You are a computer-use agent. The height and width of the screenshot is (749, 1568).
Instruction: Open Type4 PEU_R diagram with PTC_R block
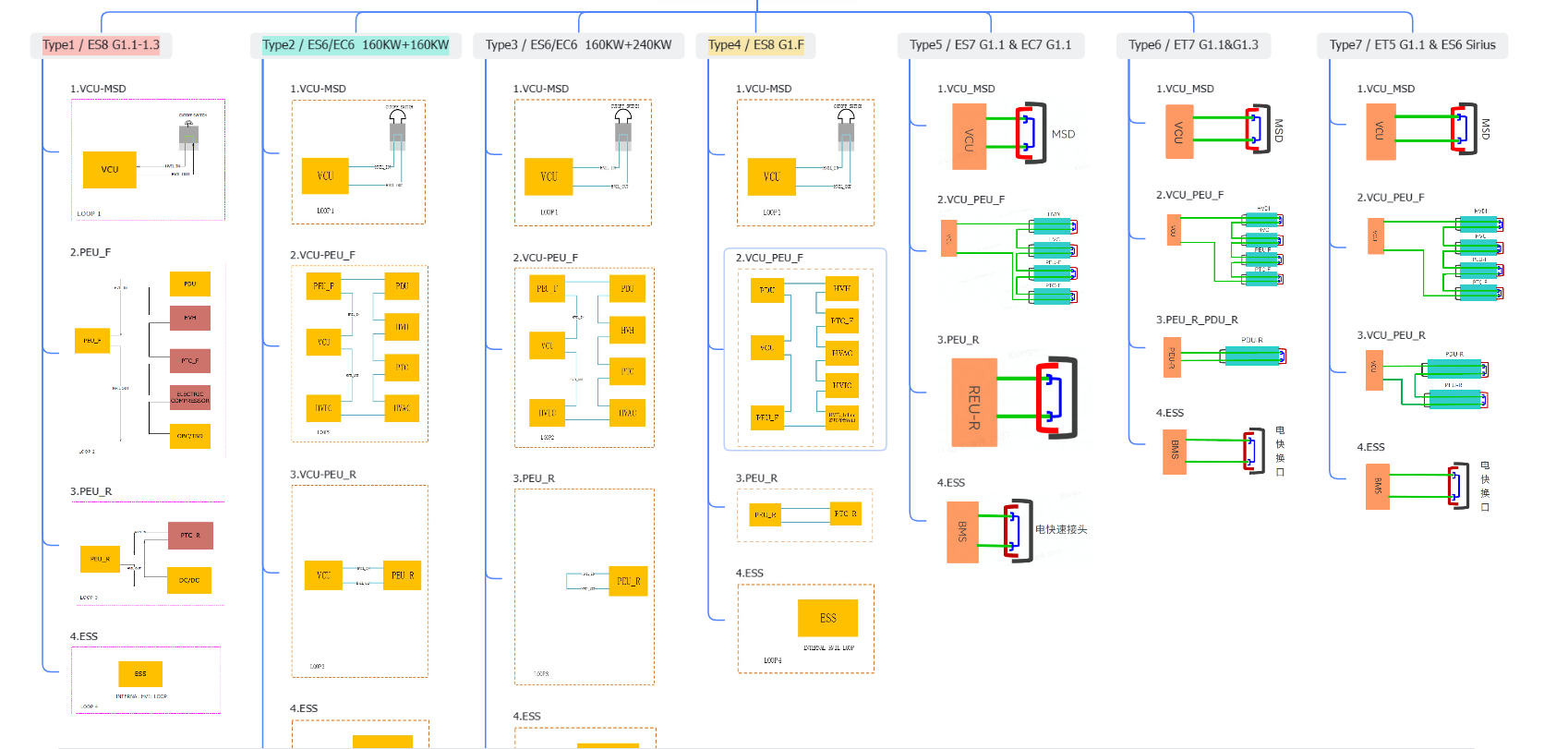coord(804,515)
